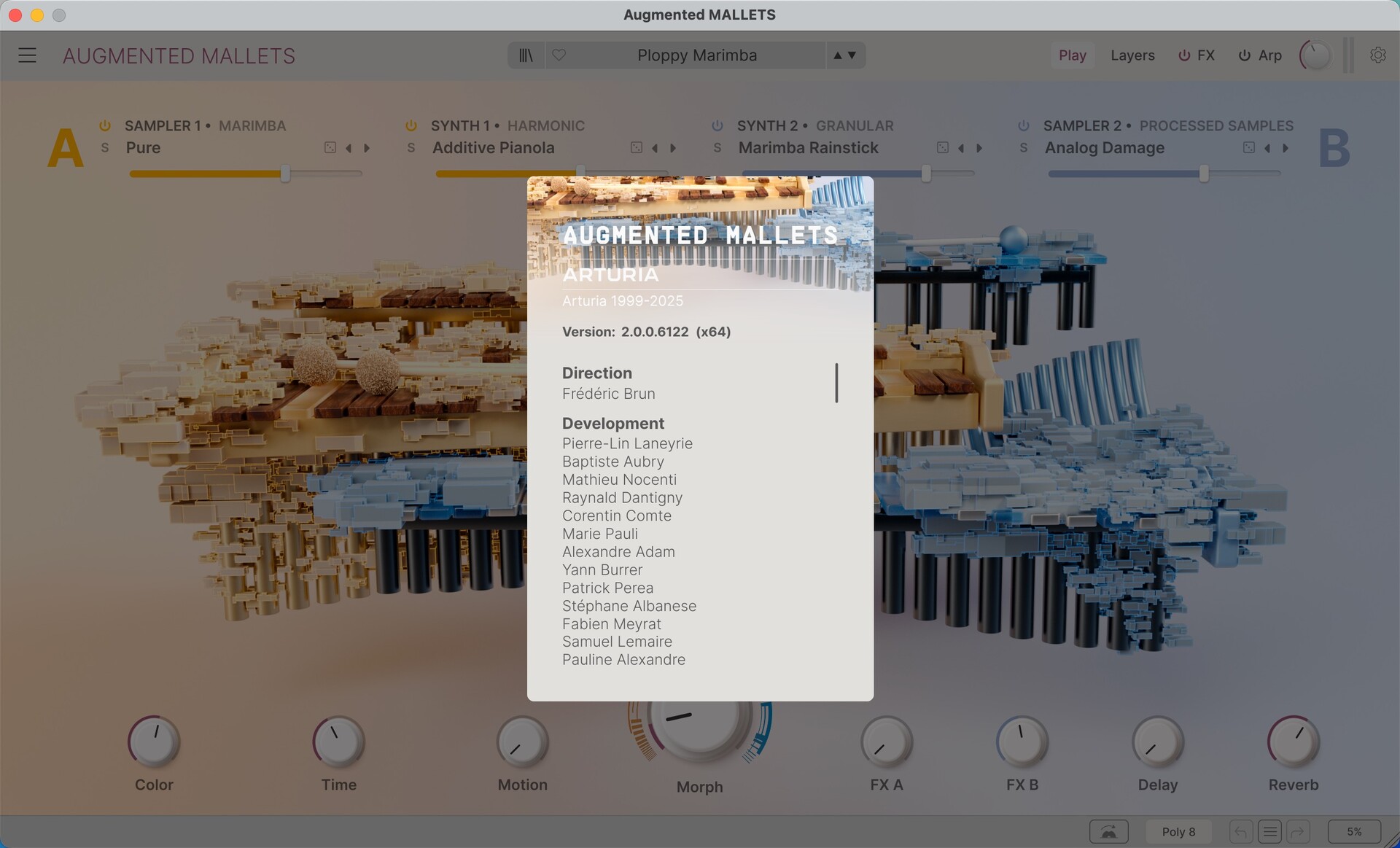Open the edit history list icon
1400x848 pixels.
point(1269,831)
